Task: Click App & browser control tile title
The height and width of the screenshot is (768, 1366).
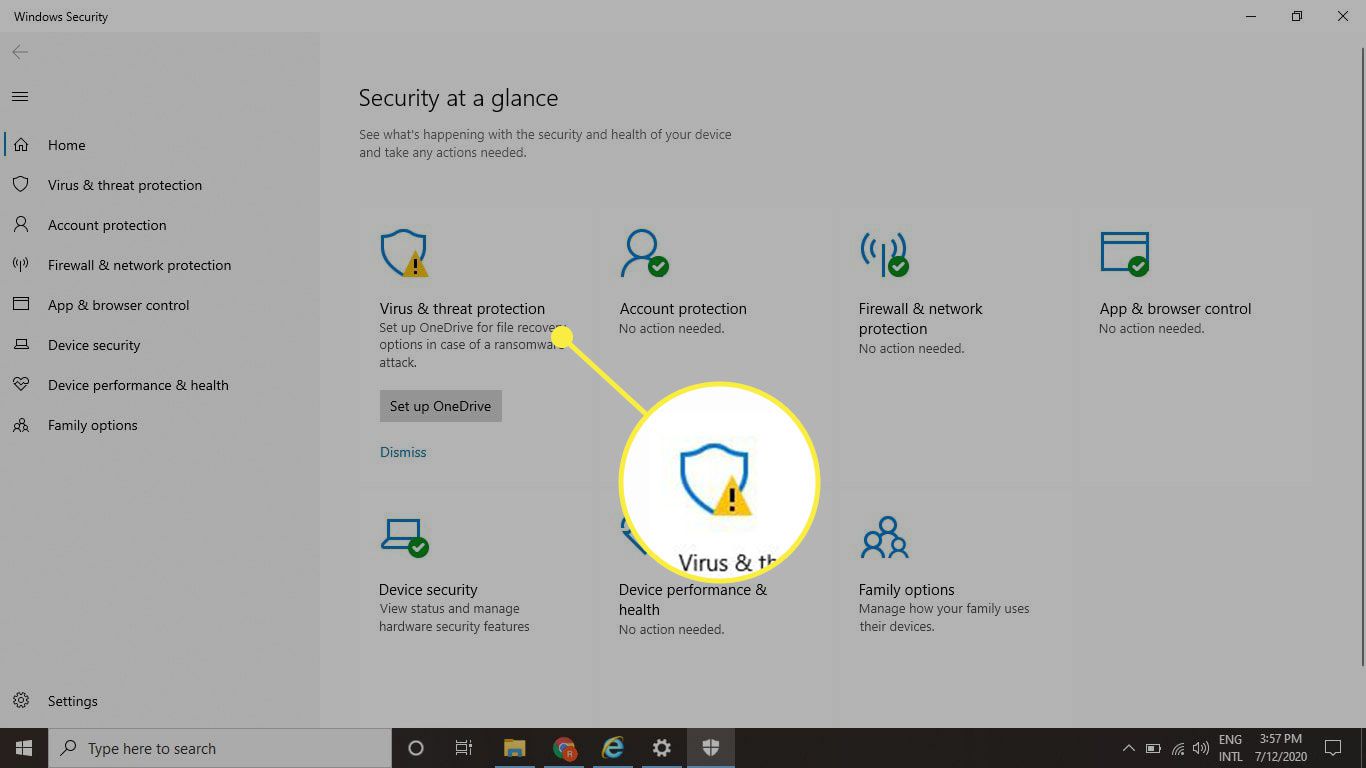Action: pyautogui.click(x=1175, y=309)
